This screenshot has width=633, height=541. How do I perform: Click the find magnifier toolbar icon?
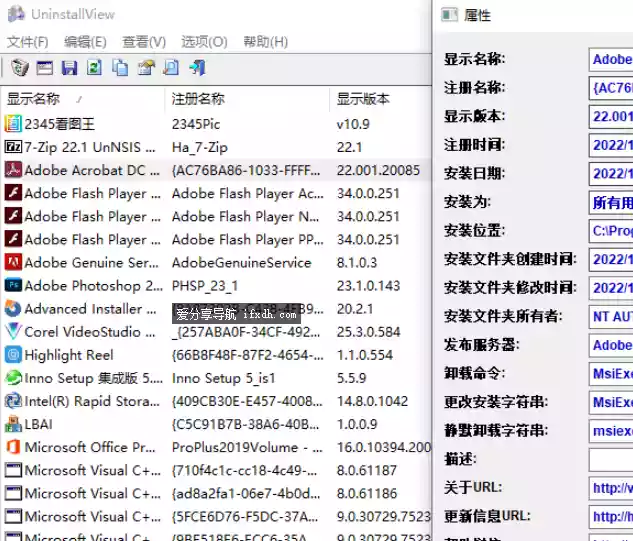point(171,67)
